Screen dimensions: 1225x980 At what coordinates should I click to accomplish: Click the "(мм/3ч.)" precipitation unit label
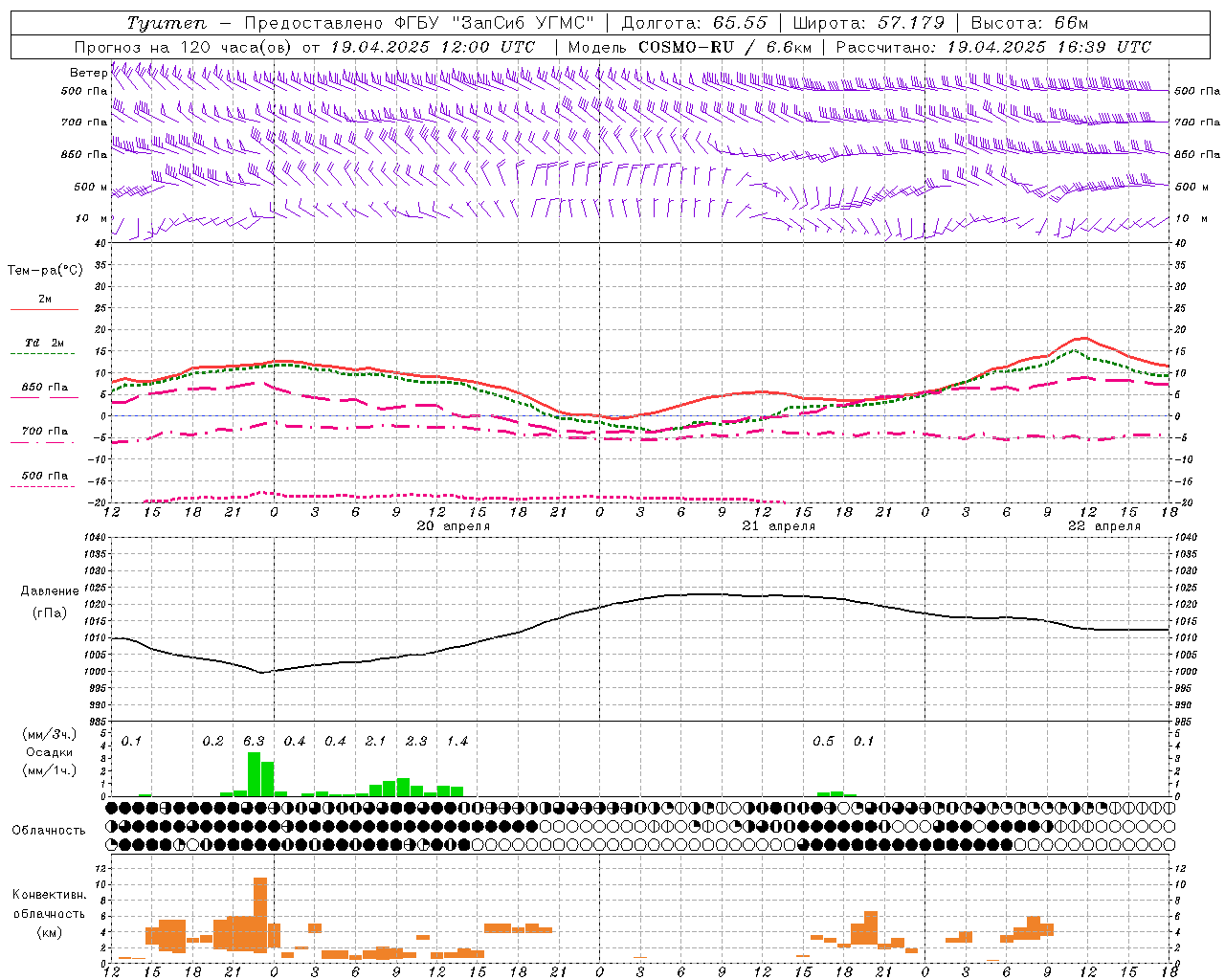(50, 735)
